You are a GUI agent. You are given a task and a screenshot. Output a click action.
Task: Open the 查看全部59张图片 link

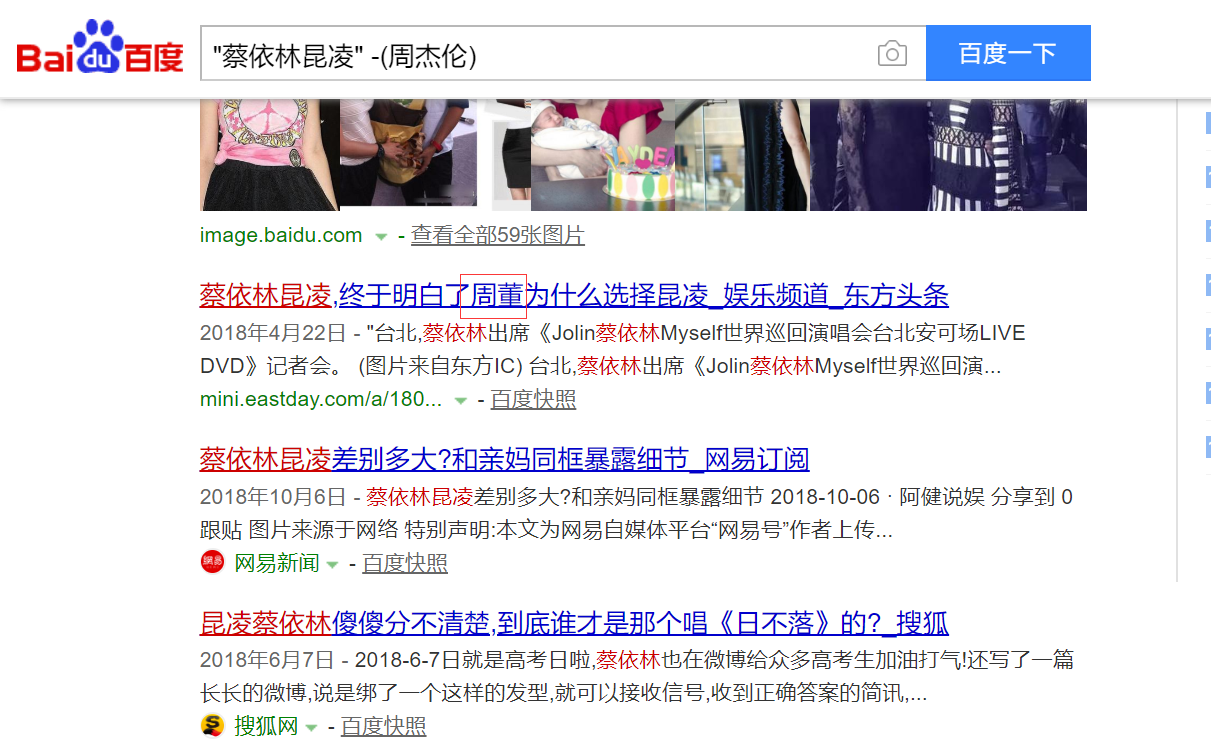[x=498, y=235]
